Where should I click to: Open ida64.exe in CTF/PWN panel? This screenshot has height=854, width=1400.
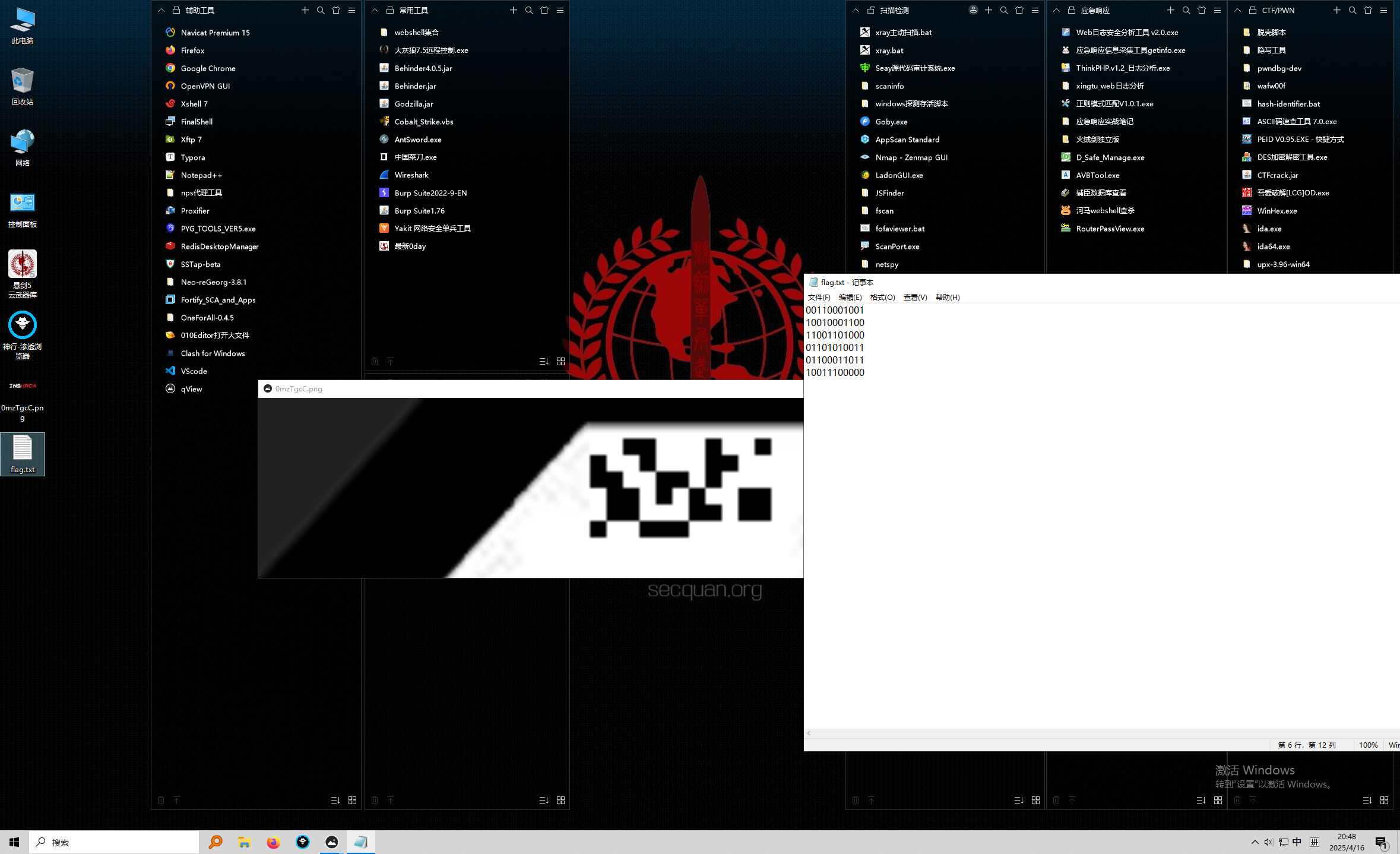pyautogui.click(x=1273, y=246)
